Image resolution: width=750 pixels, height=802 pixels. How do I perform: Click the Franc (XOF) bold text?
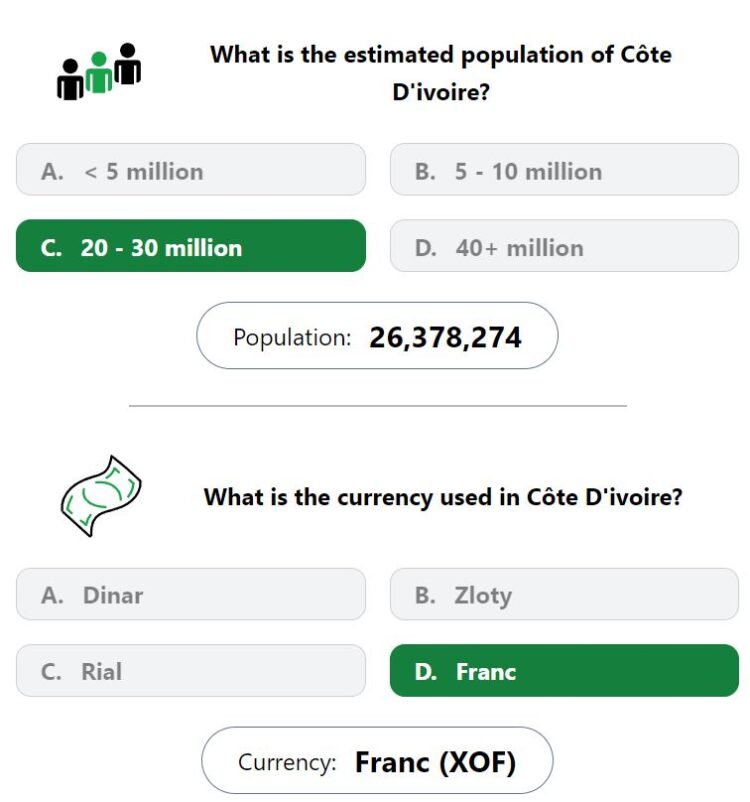click(435, 762)
